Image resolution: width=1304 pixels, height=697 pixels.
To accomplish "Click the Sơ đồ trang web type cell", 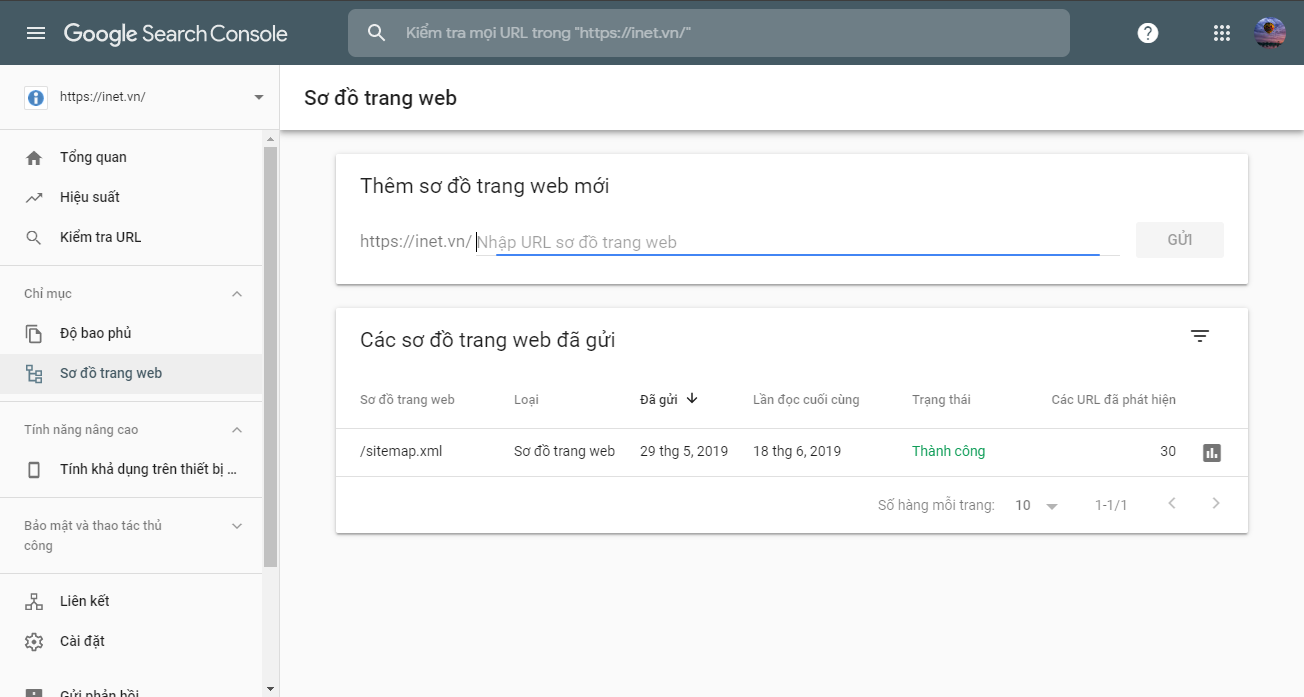I will [x=564, y=451].
